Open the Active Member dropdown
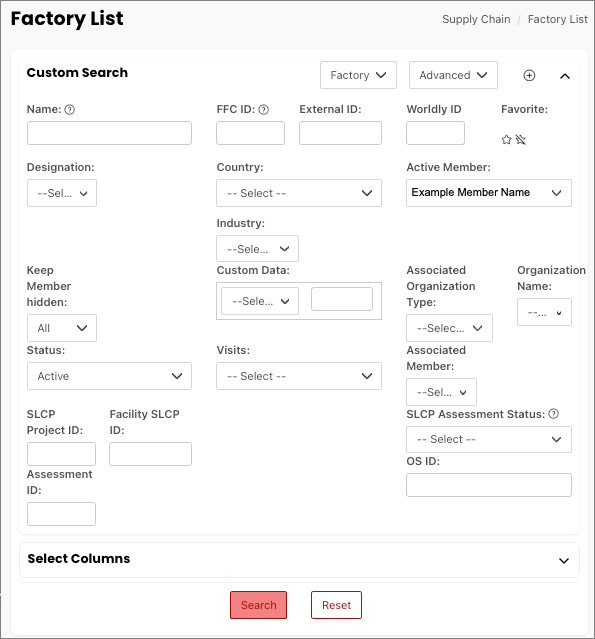This screenshot has height=639, width=595. click(x=489, y=193)
